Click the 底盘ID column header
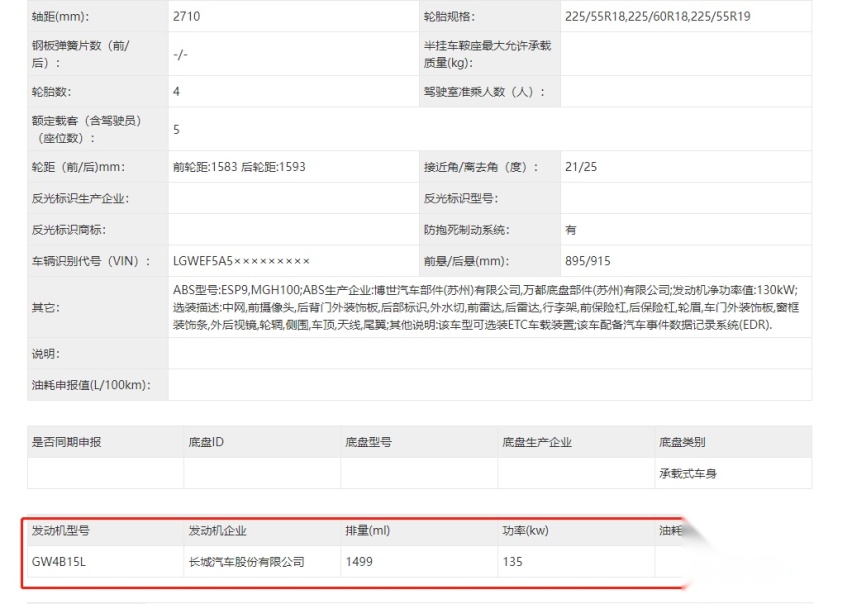Viewport: 852px width, 604px height. pyautogui.click(x=206, y=442)
